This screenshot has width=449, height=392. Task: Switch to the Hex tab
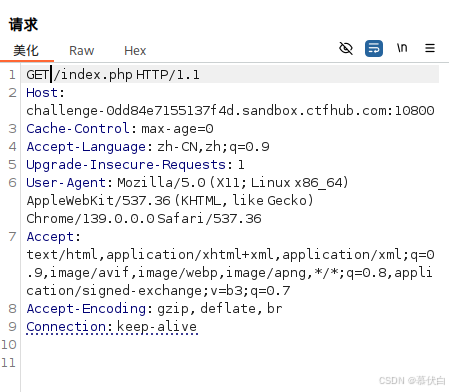(x=135, y=51)
